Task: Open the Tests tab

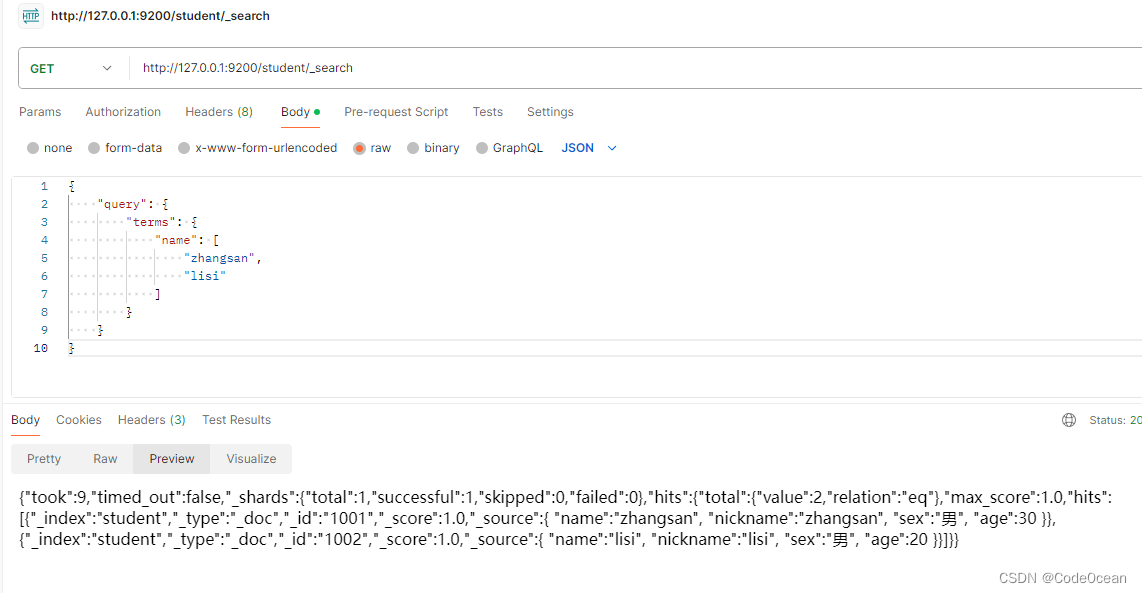Action: click(487, 111)
